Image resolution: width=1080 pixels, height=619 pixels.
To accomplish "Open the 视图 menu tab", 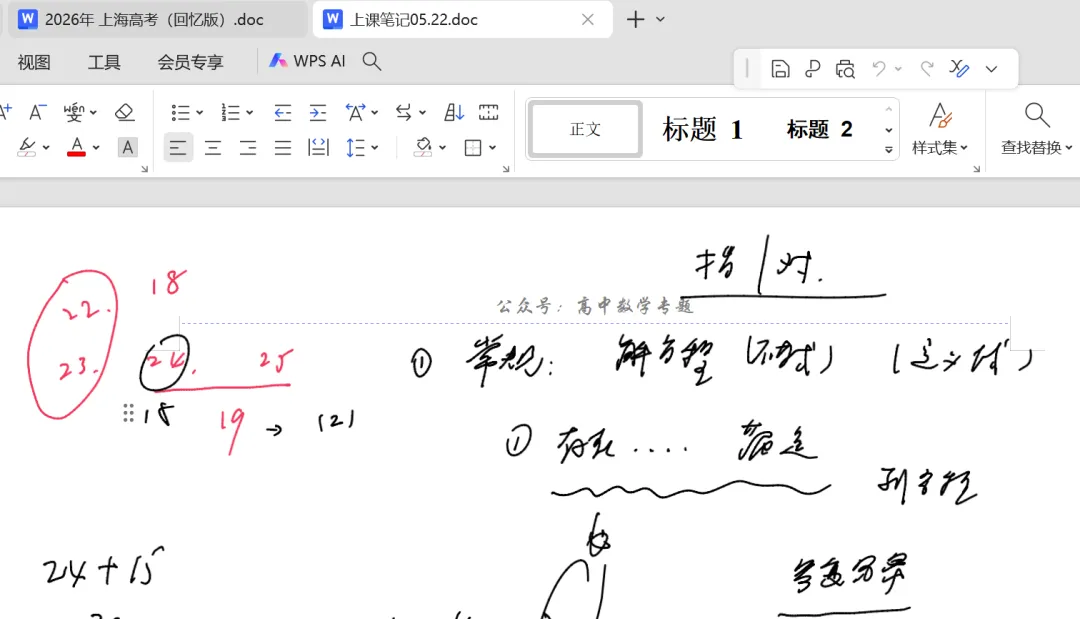I will click(34, 62).
